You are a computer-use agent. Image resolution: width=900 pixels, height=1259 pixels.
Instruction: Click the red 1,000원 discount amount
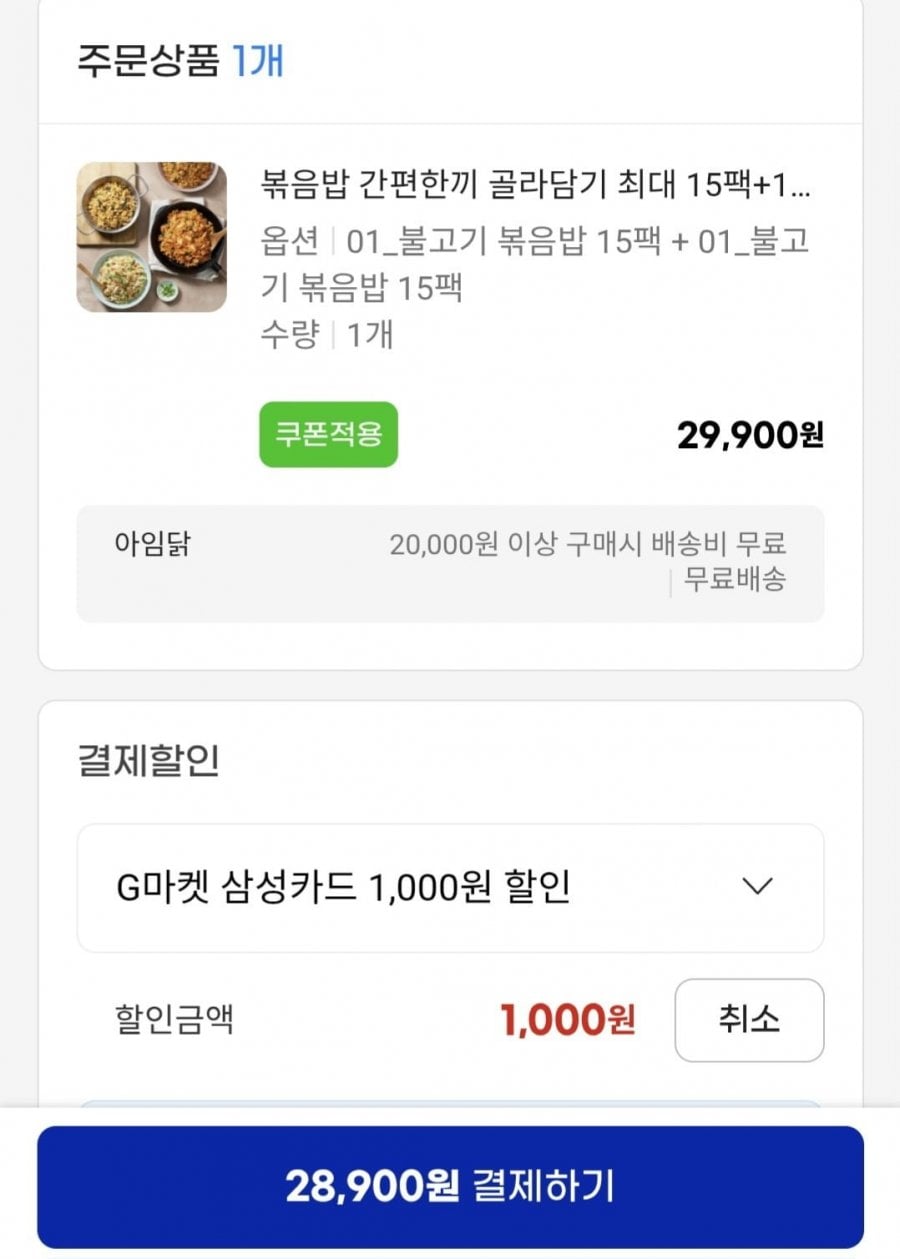567,1020
